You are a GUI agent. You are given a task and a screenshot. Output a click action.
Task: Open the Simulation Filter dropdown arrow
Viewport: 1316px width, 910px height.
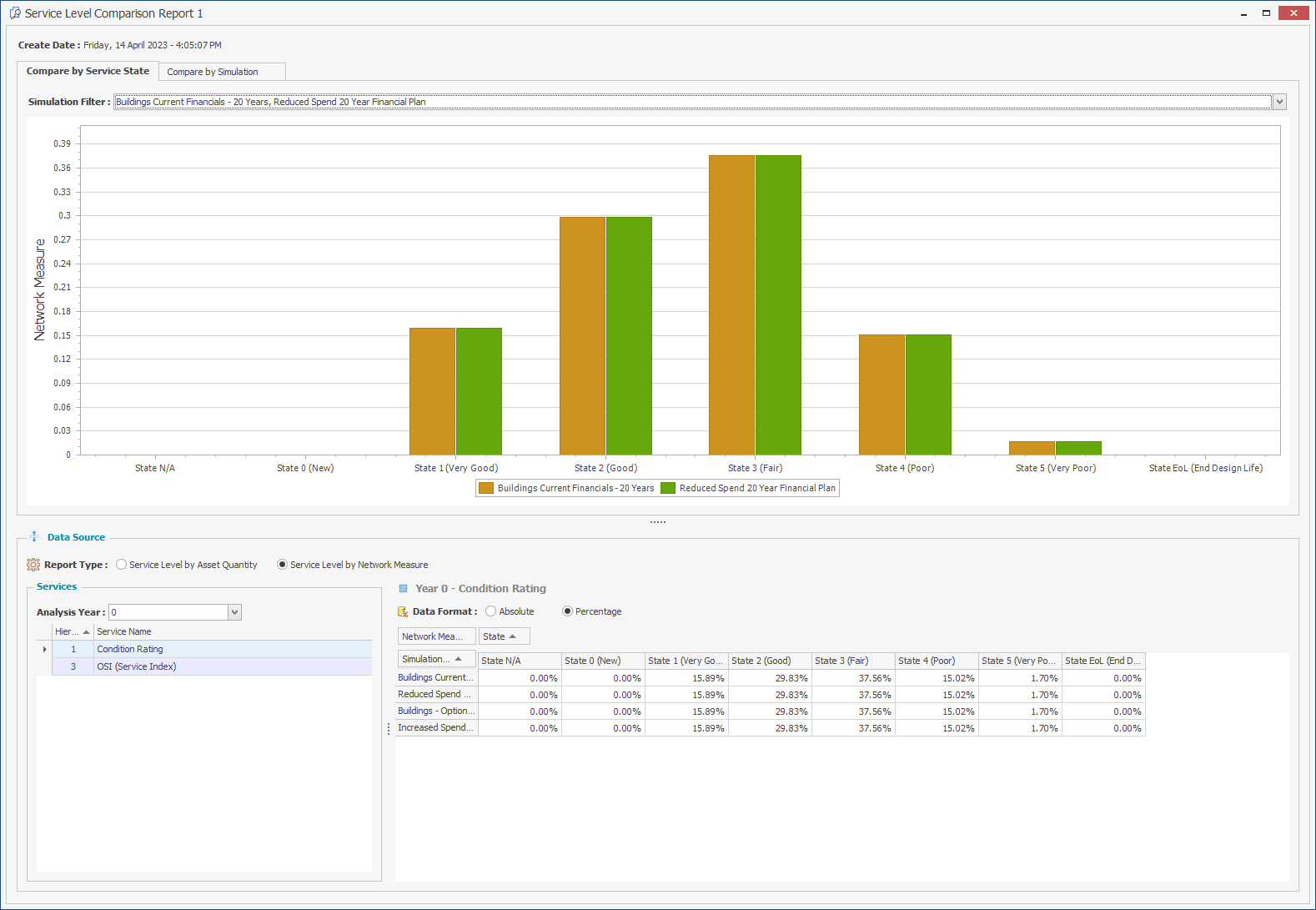(1279, 102)
